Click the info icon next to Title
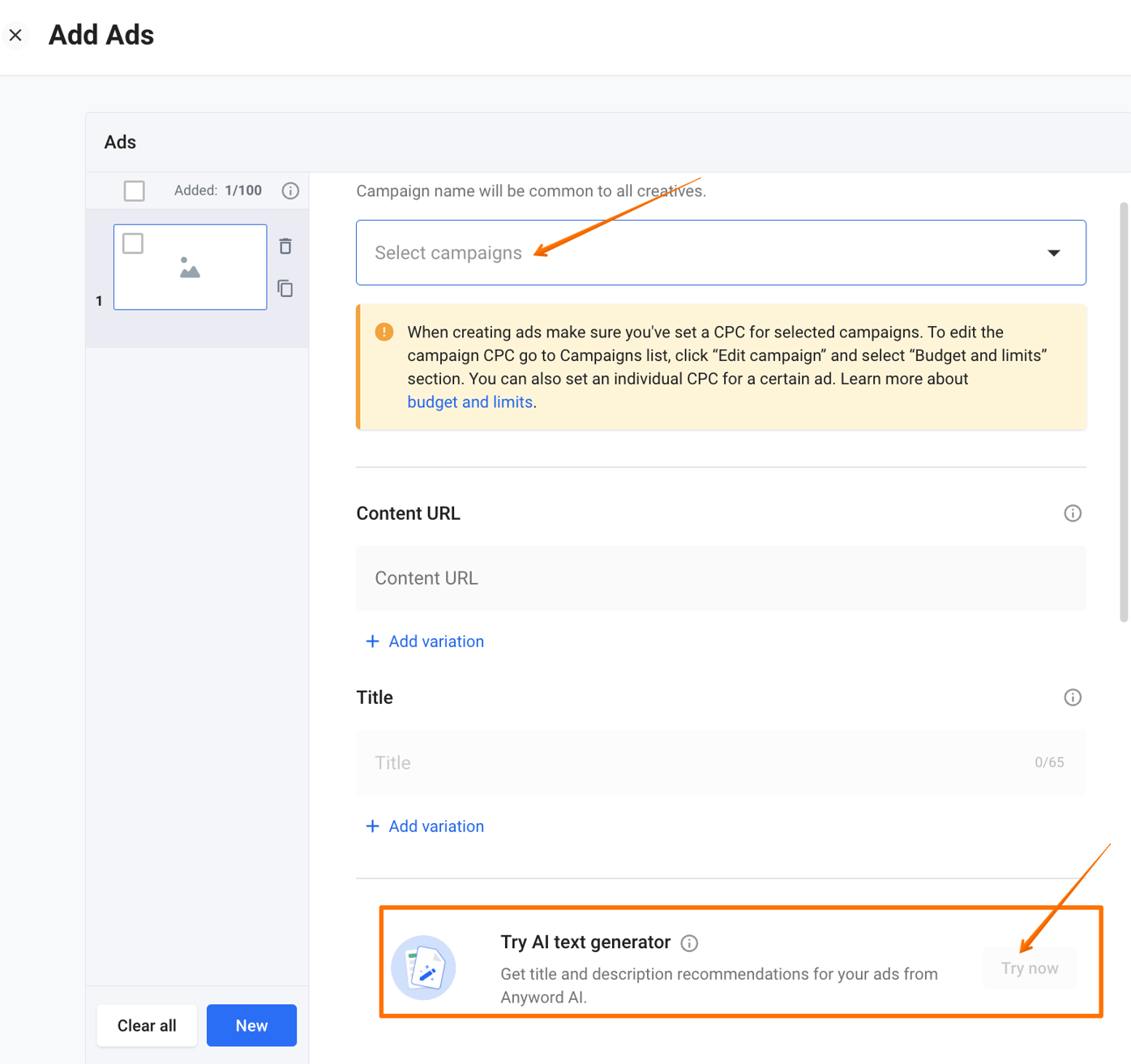Screen dimensions: 1131x1064 1073,697
